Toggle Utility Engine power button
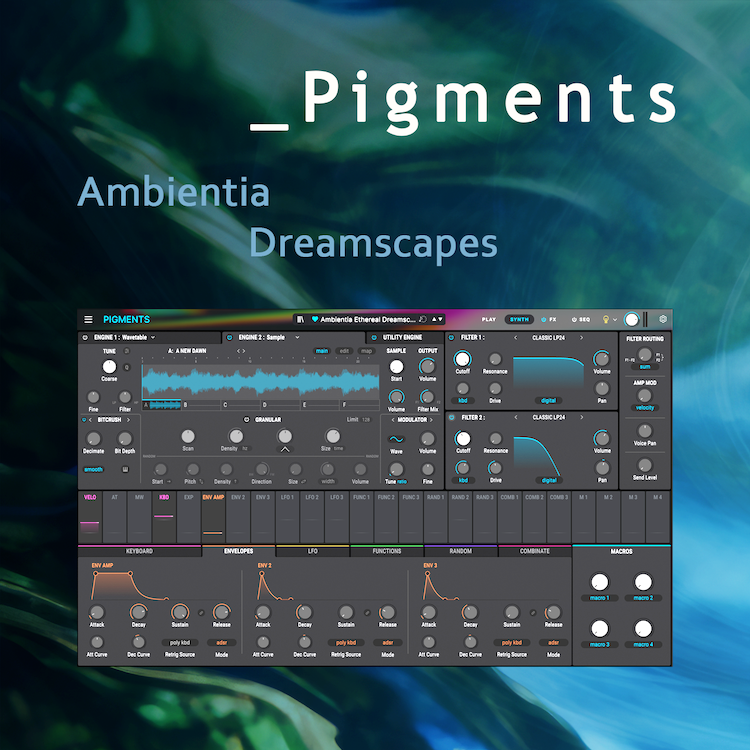The width and height of the screenshot is (750, 750). (374, 337)
